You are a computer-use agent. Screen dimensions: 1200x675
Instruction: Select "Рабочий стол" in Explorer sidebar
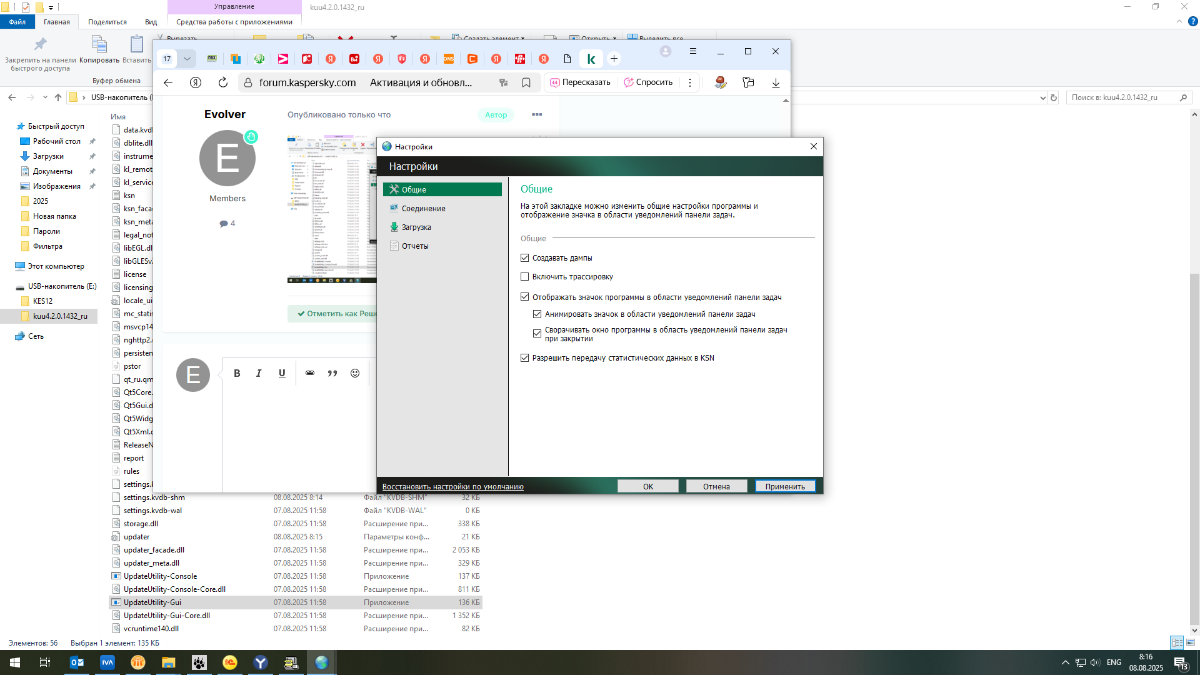click(x=56, y=141)
